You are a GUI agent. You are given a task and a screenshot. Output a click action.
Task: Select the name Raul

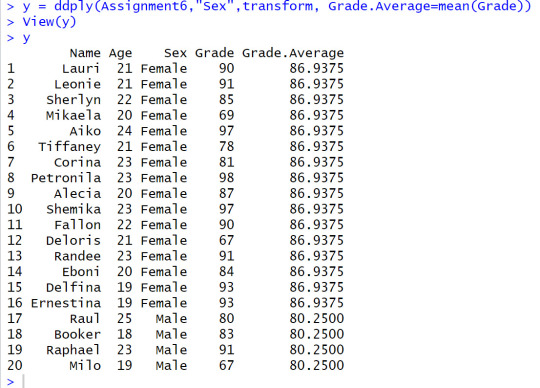click(x=85, y=318)
